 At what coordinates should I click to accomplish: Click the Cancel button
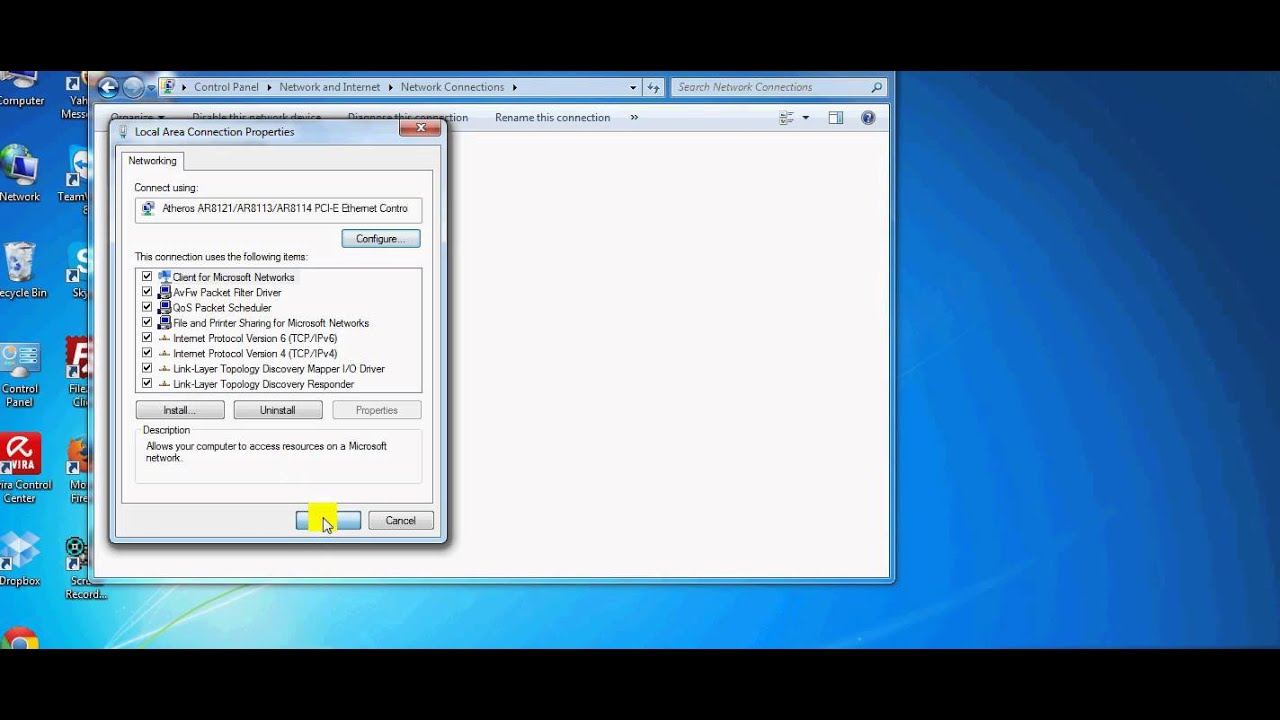click(x=400, y=520)
